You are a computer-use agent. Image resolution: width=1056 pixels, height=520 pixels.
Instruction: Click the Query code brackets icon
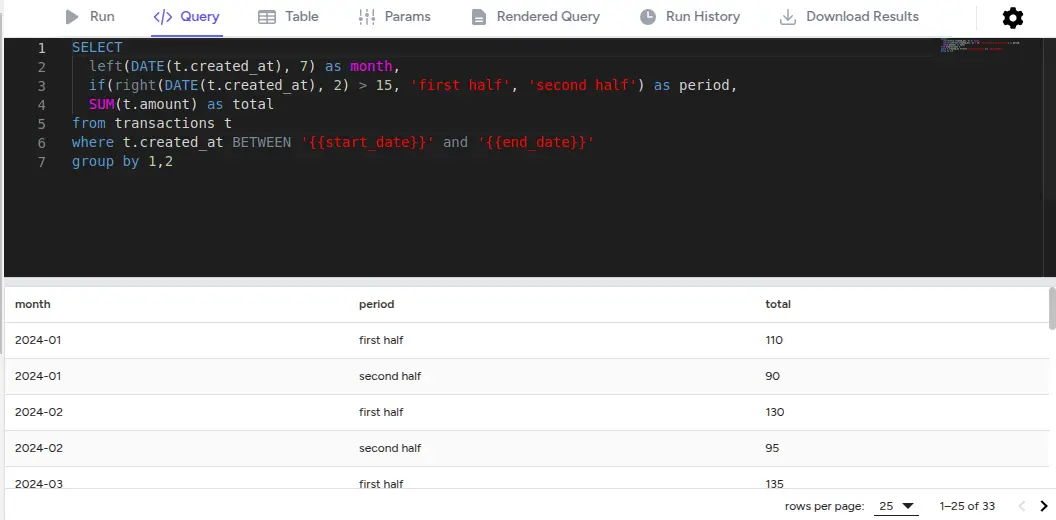[x=163, y=17]
